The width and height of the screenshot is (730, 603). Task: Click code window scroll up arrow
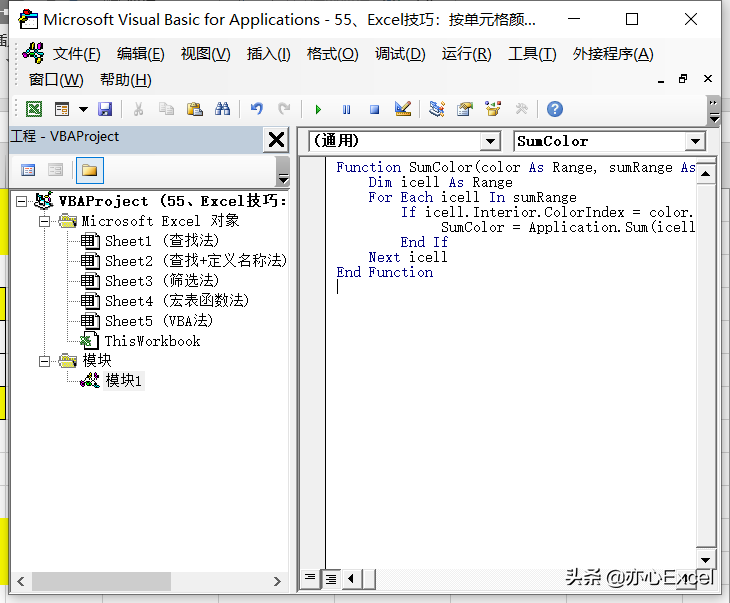point(705,174)
